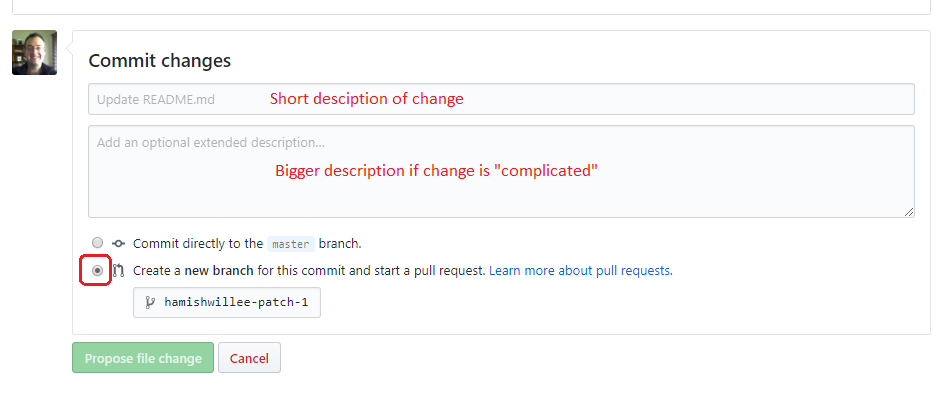Click the Cancel button

[x=249, y=358]
